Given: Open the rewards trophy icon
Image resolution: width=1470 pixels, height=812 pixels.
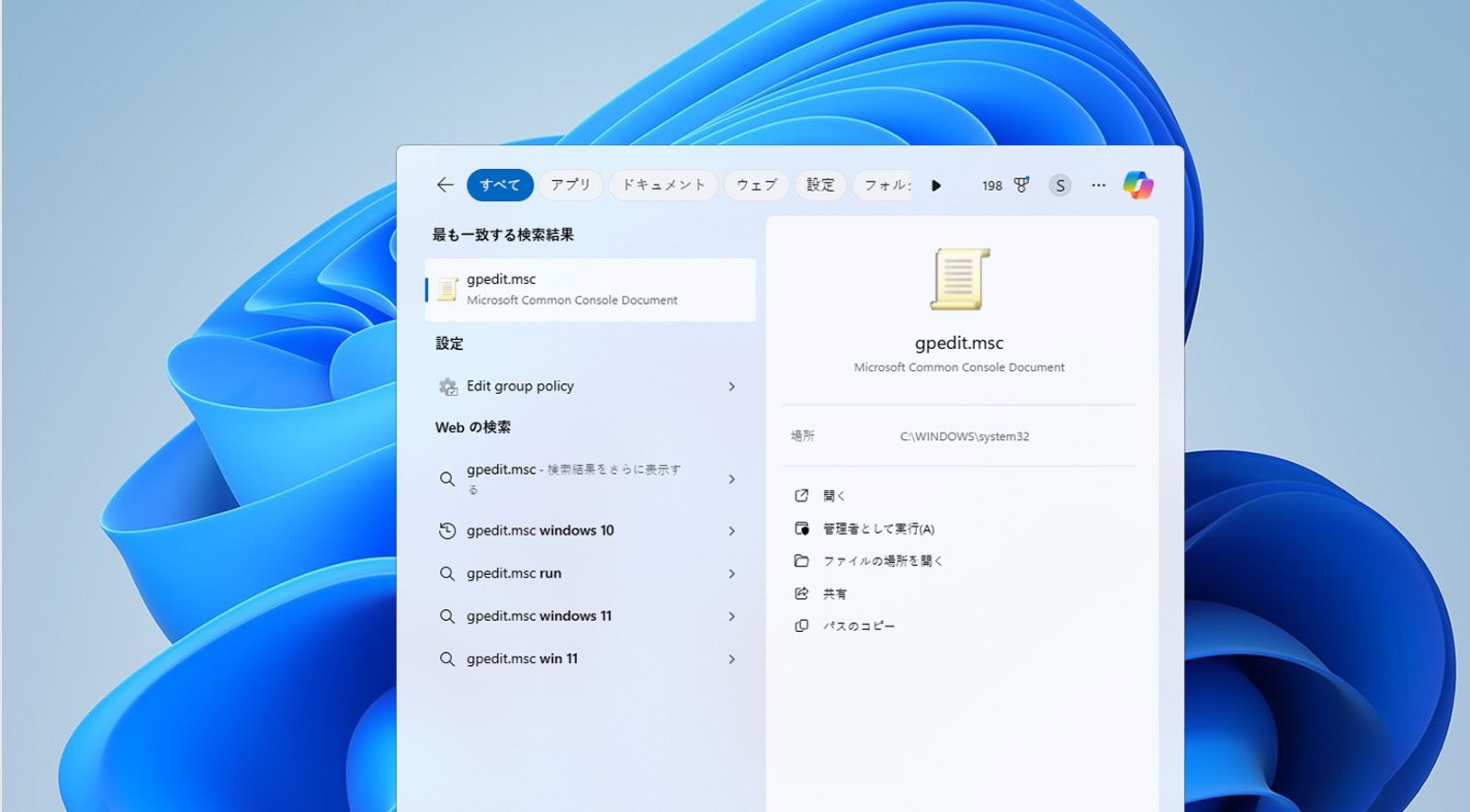Looking at the screenshot, I should [x=1022, y=185].
